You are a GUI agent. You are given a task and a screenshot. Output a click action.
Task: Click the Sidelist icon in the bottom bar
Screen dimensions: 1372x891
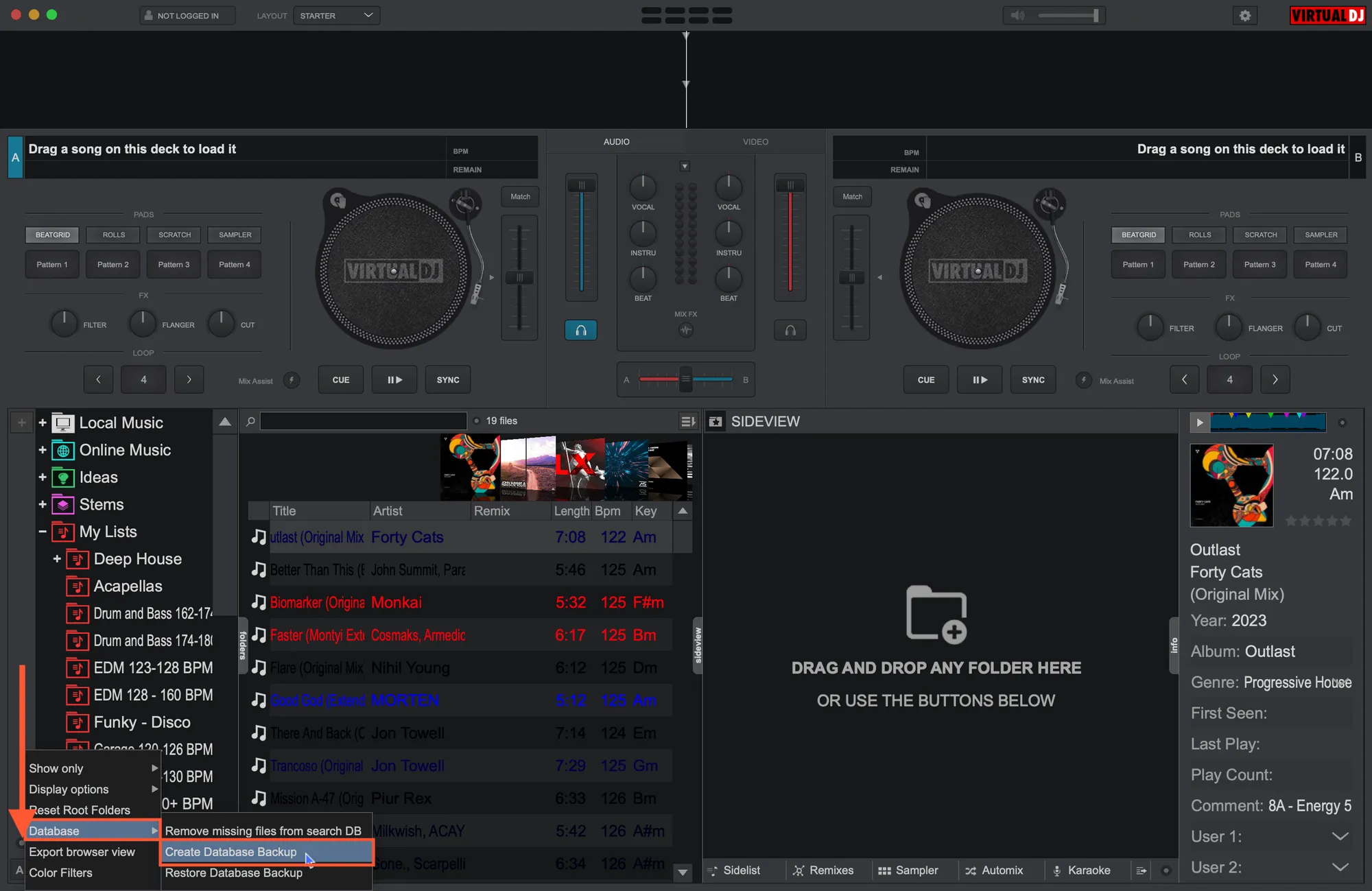coord(713,870)
